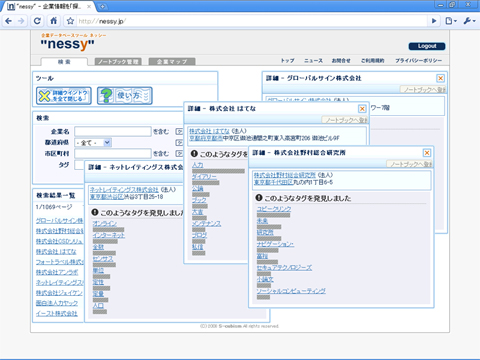Open the ニュース navigation link
This screenshot has height=360, width=480.
313,61
